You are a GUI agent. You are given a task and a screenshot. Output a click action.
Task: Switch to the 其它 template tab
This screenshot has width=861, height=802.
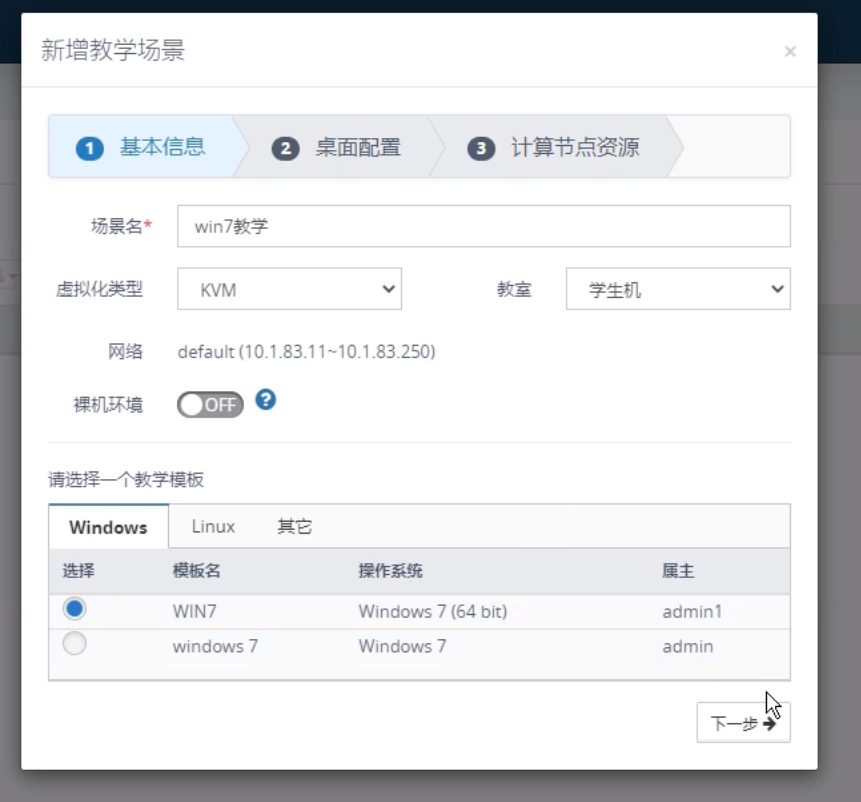[x=294, y=526]
